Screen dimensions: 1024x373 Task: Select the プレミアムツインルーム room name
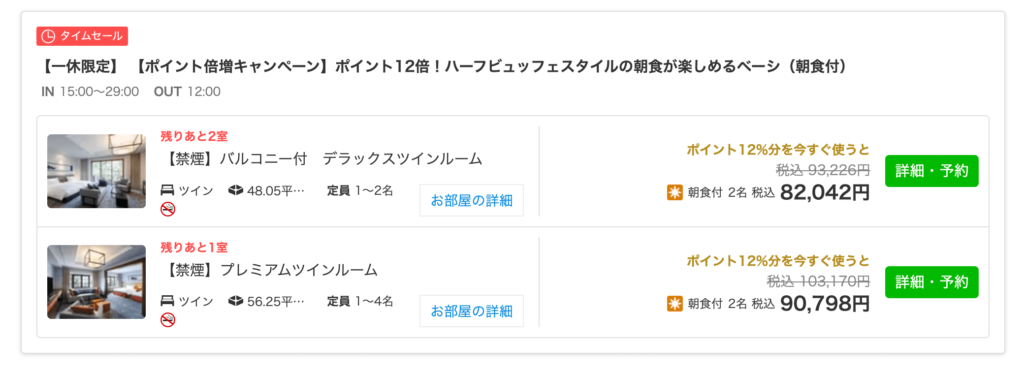click(x=270, y=269)
